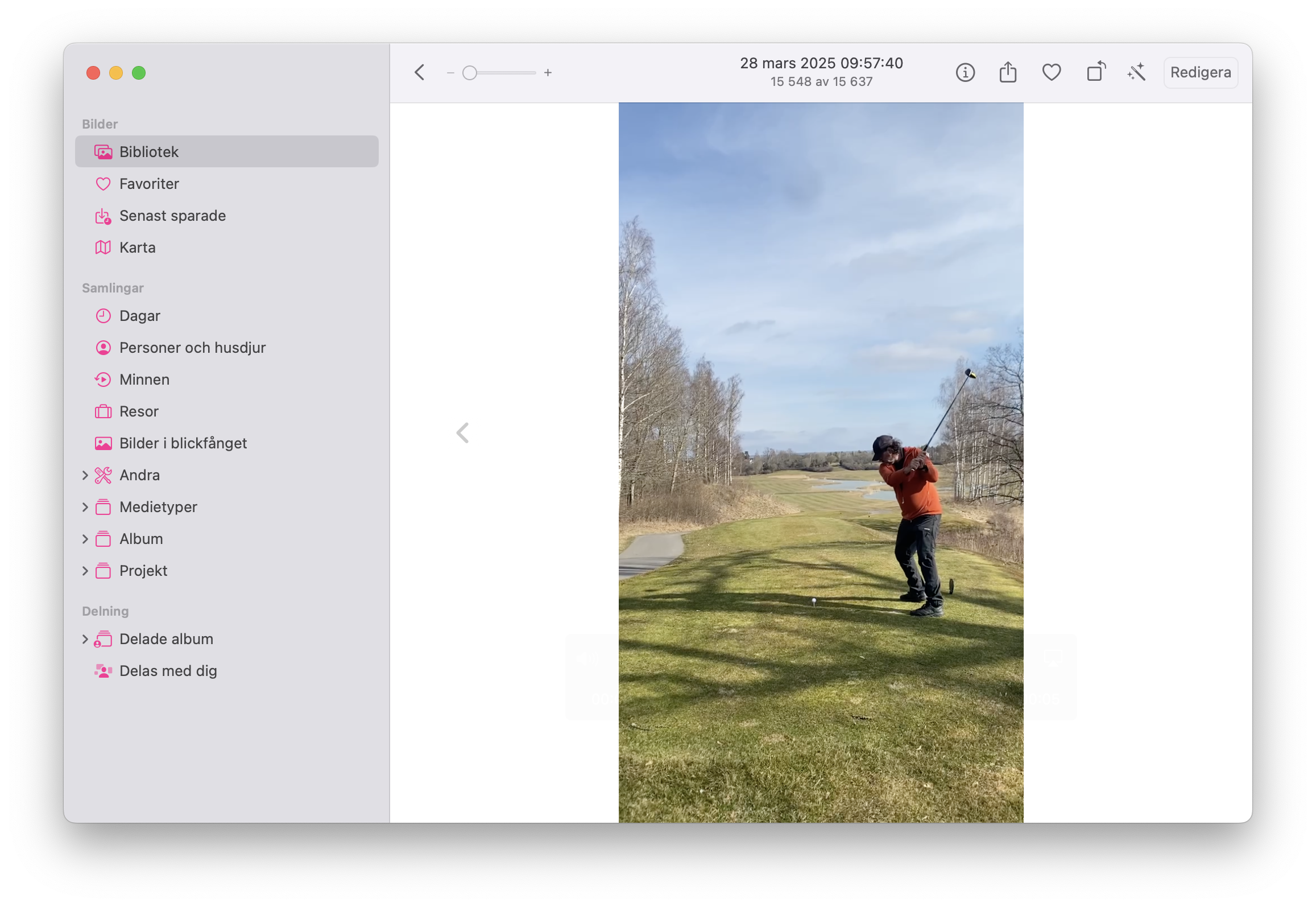Show previous photo with left chevron
1316x907 pixels.
(462, 433)
